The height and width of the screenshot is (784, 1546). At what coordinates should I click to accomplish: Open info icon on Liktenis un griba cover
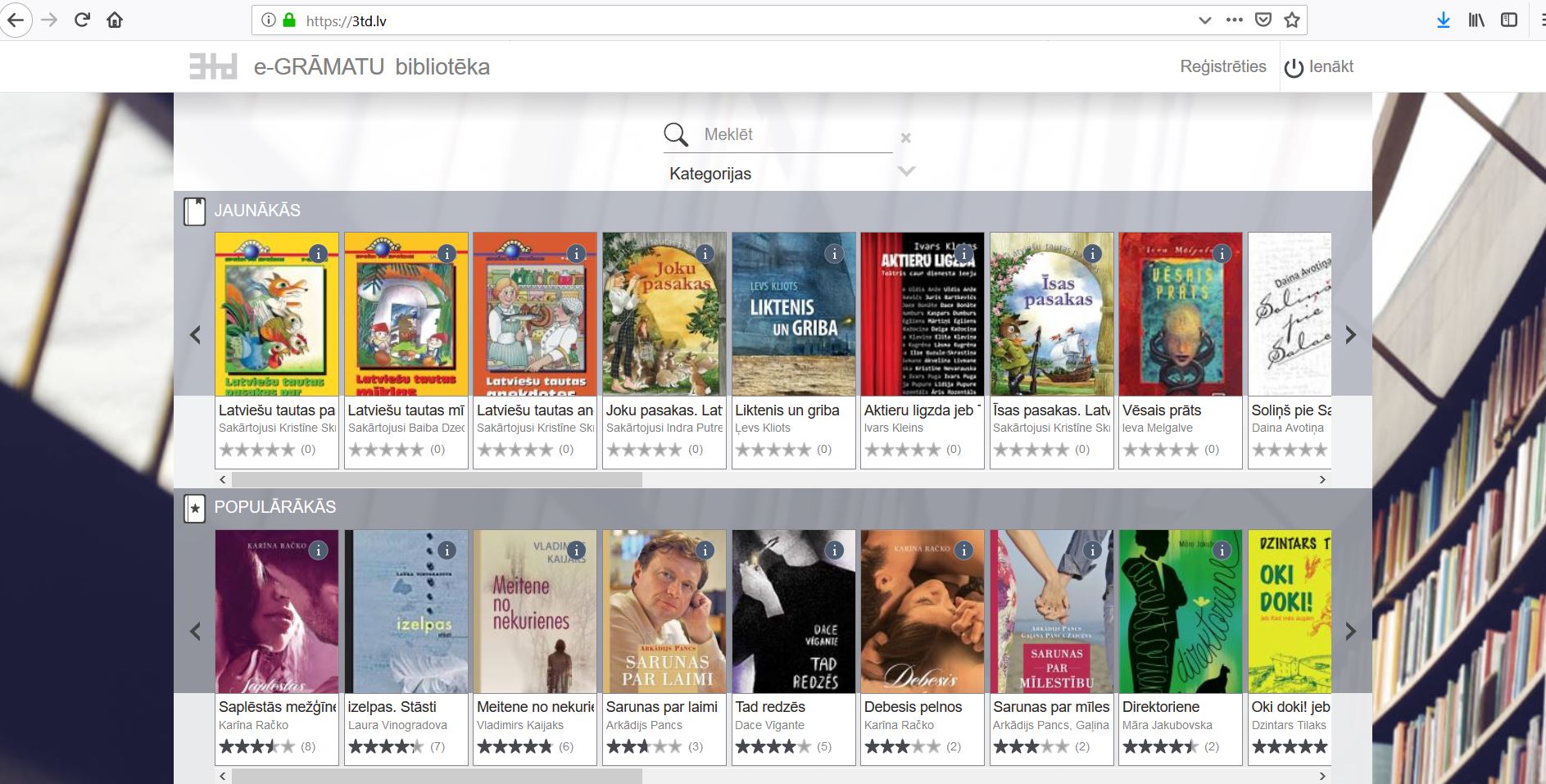834,254
